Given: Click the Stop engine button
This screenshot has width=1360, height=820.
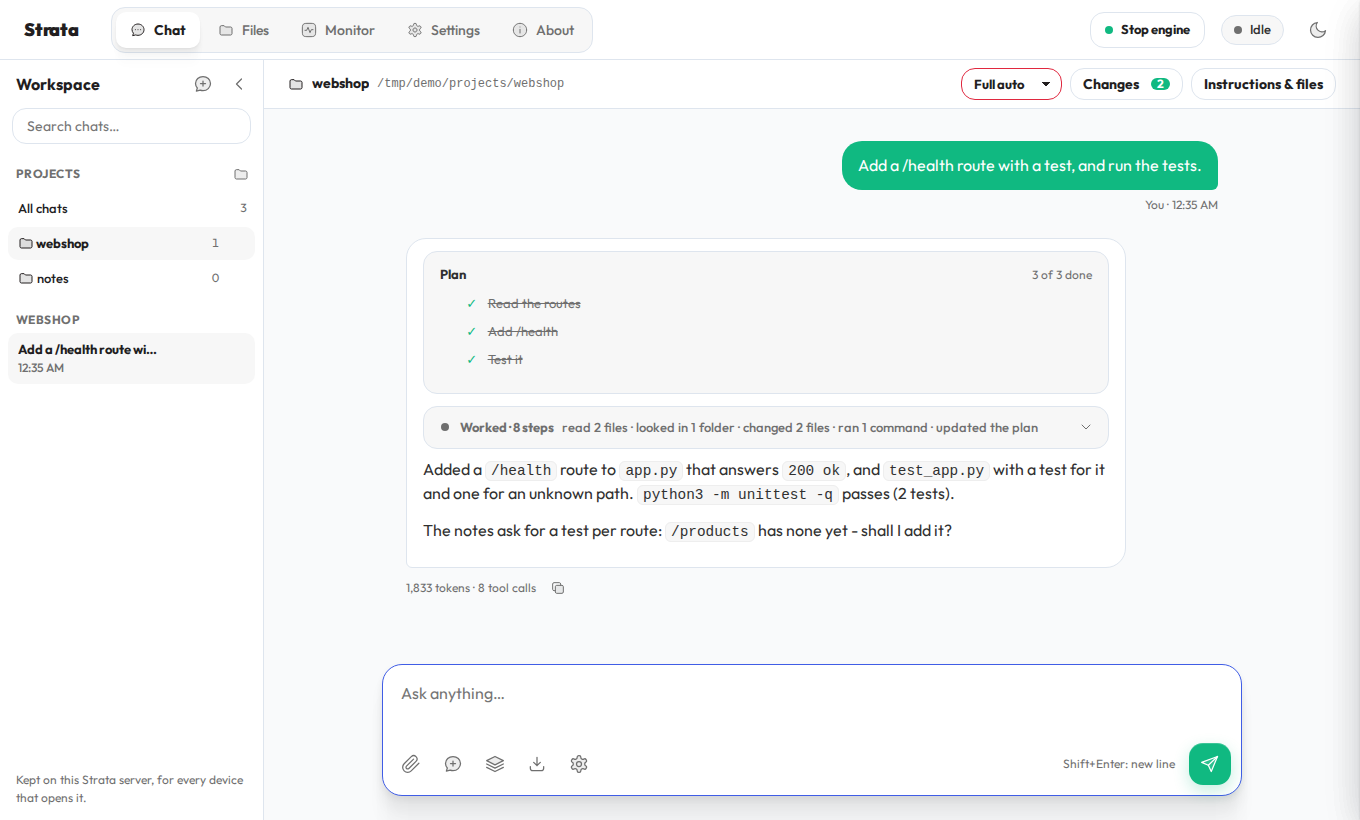Looking at the screenshot, I should 1147,30.
